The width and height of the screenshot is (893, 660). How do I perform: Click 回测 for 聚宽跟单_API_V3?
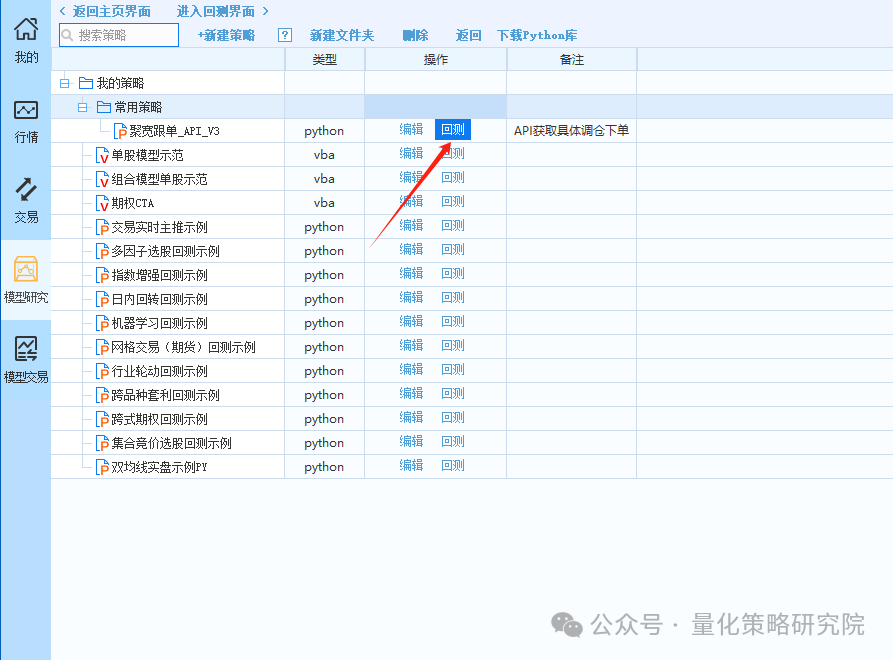pos(453,129)
